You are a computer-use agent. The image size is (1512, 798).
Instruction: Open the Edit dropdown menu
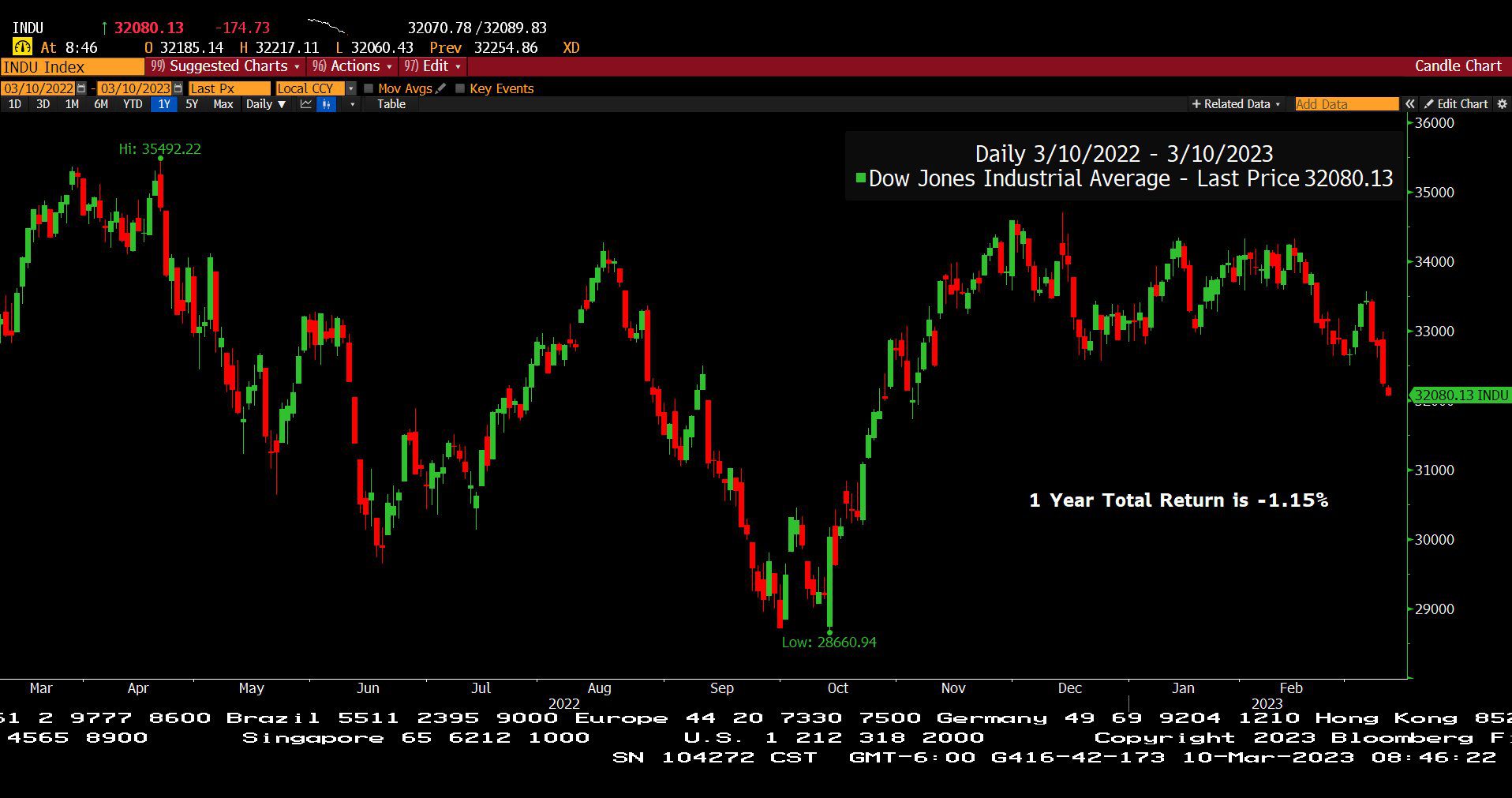coord(432,66)
